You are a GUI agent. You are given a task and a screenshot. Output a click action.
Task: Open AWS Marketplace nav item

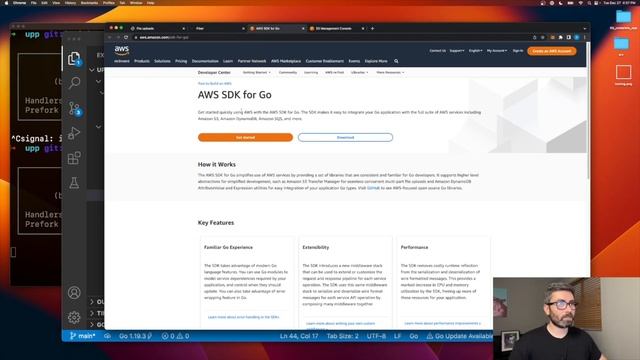coord(286,61)
